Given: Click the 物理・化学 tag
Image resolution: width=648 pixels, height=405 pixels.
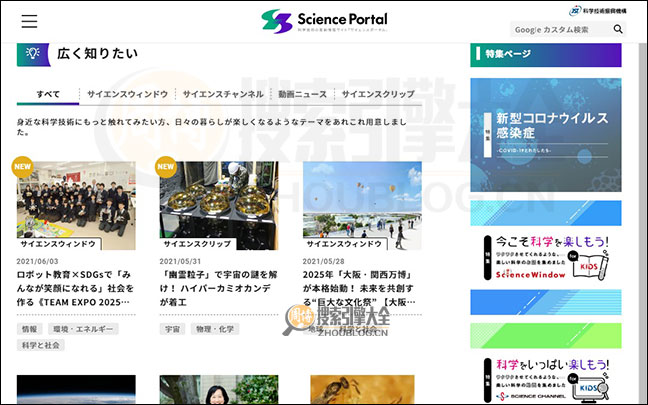Looking at the screenshot, I should point(215,329).
